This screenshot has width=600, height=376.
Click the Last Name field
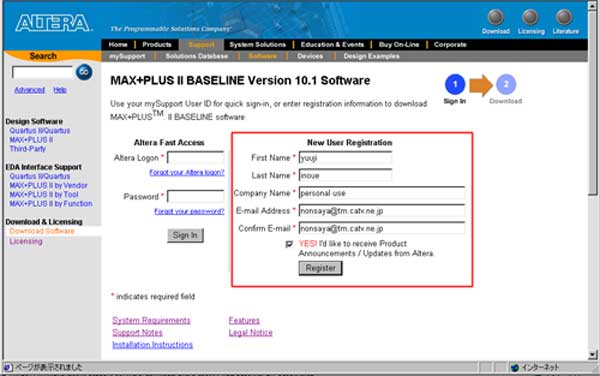(x=345, y=176)
